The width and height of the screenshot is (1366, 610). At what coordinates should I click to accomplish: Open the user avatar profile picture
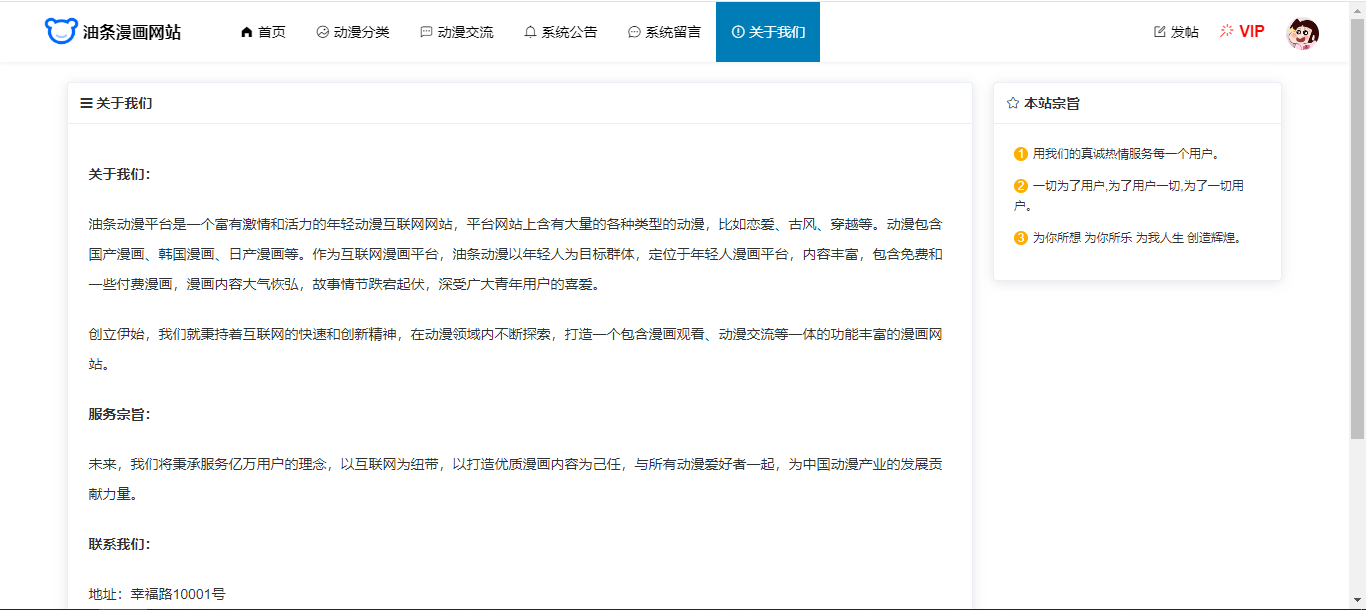pyautogui.click(x=1302, y=34)
